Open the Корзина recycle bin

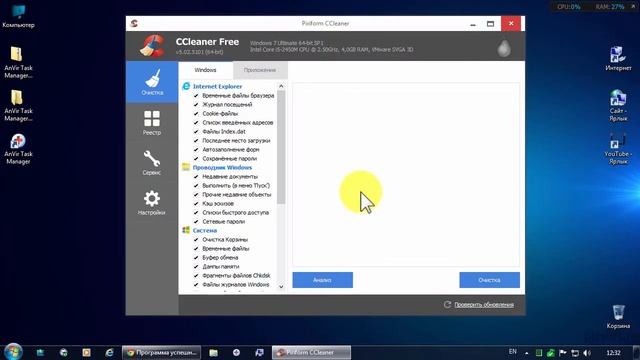click(x=618, y=316)
